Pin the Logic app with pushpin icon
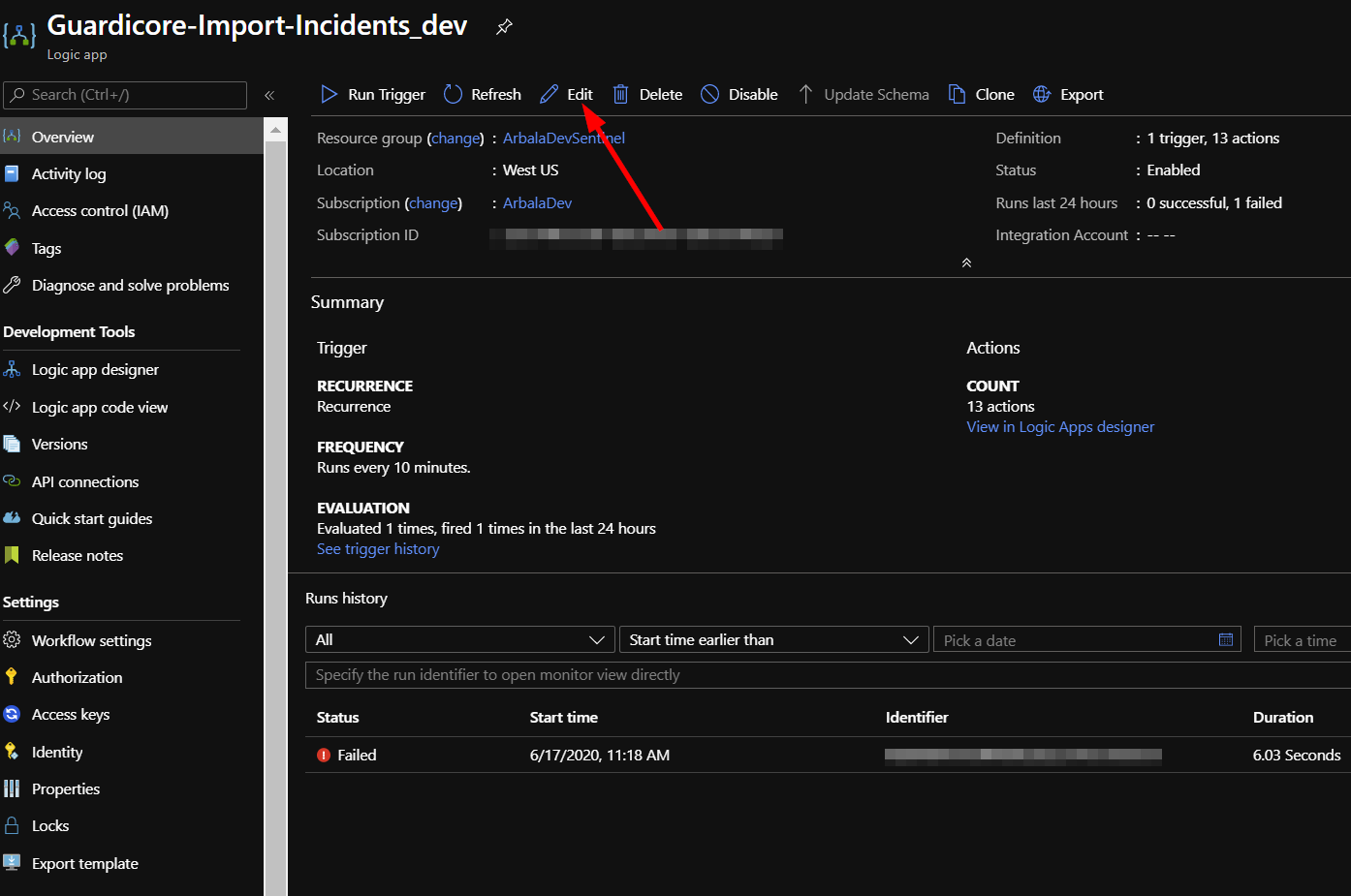This screenshot has width=1351, height=896. click(x=504, y=27)
